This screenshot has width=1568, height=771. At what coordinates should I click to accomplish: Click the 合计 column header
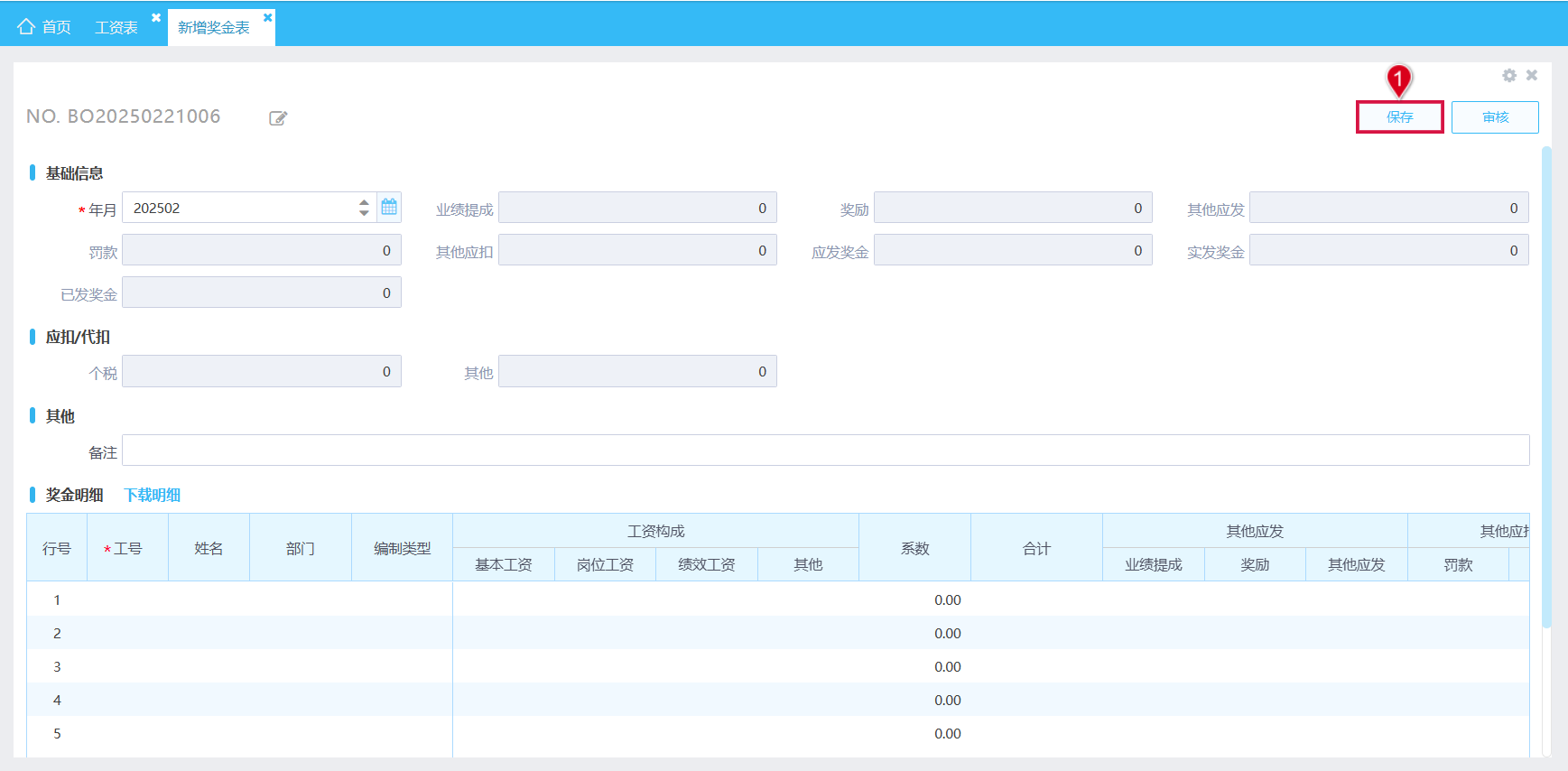(1036, 548)
